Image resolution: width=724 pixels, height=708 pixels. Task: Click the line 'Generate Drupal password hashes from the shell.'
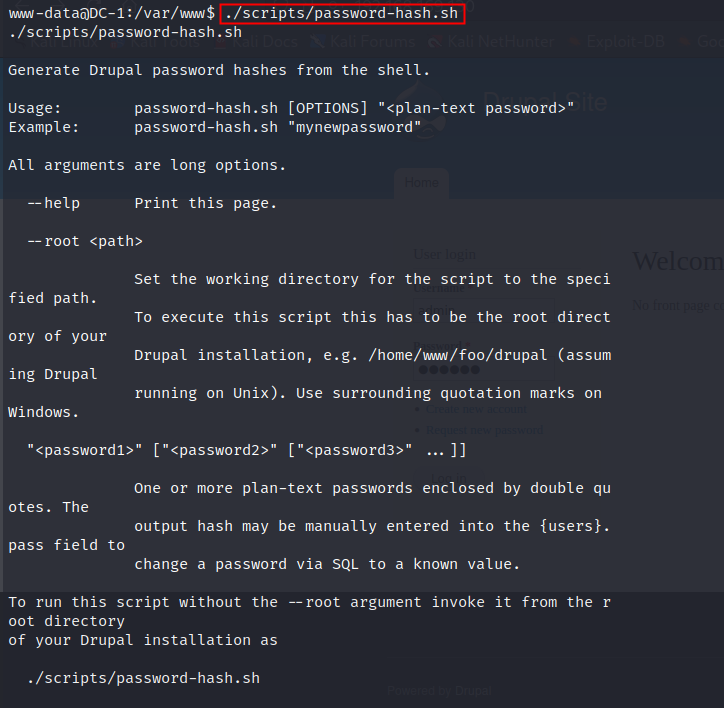pyautogui.click(x=219, y=70)
